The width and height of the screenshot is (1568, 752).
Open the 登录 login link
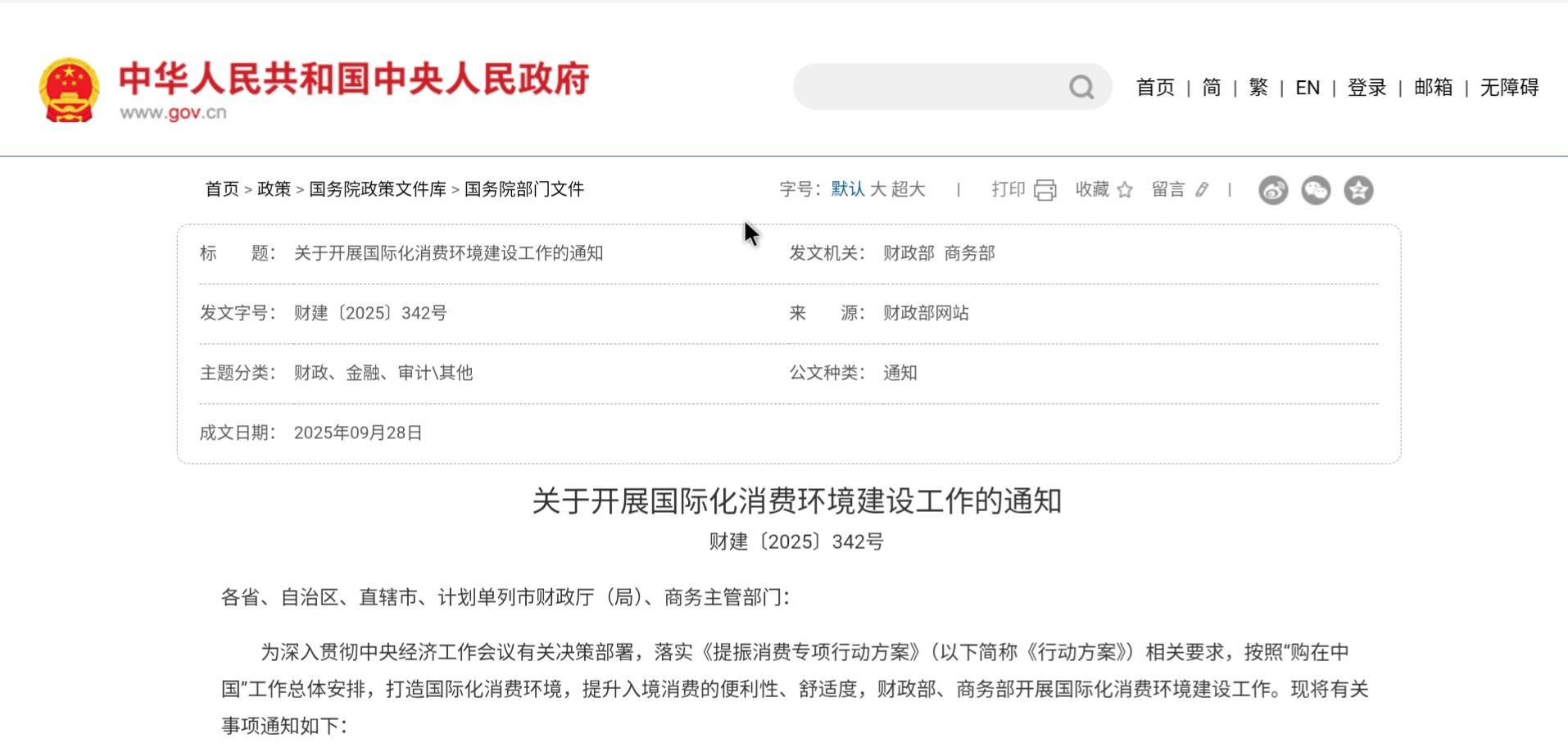coord(1366,88)
